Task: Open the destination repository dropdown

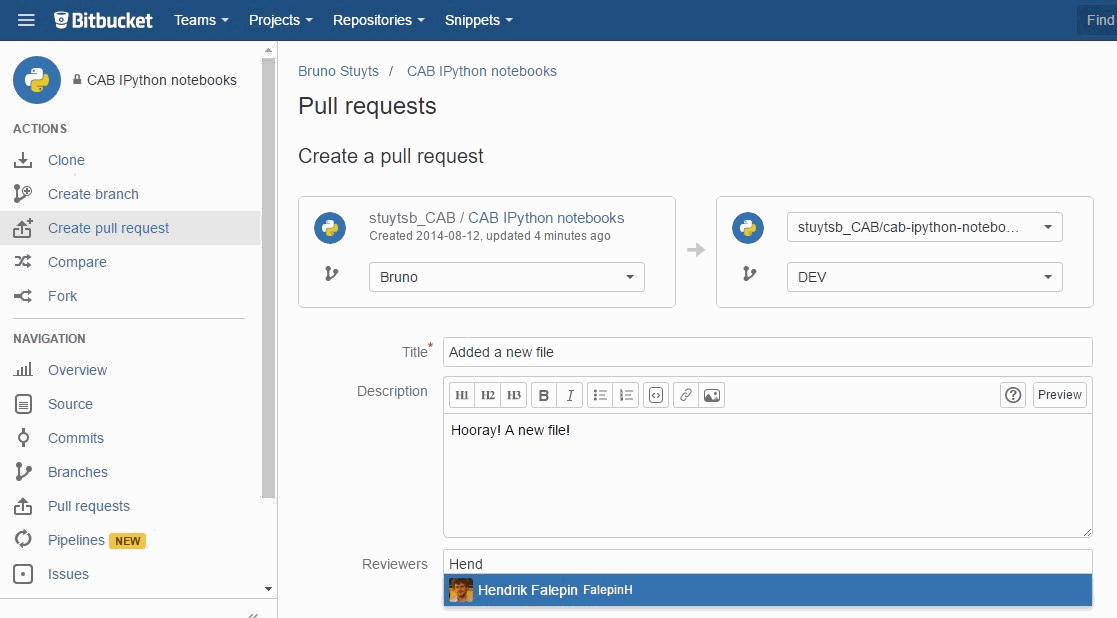Action: (925, 227)
